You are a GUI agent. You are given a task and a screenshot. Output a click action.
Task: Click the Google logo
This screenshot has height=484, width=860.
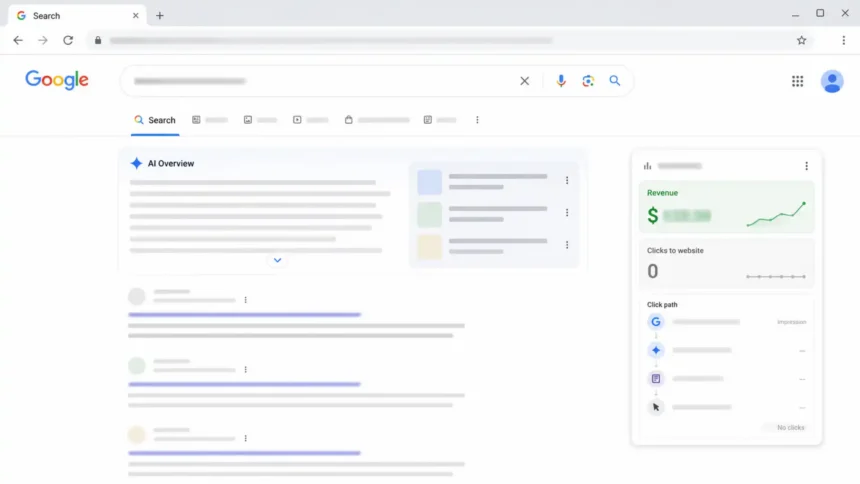(57, 80)
